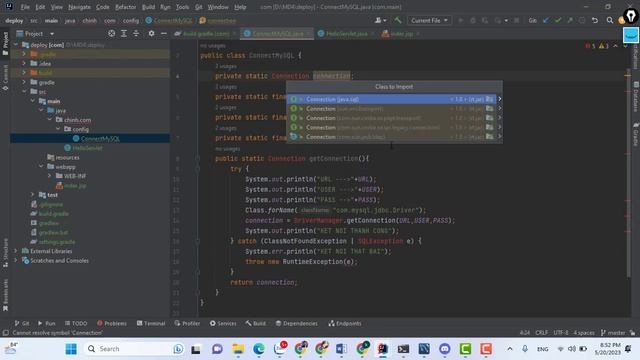Screen dimensions: 640x360
Task: Click the rollback undo arrow icon
Action: [595, 20]
